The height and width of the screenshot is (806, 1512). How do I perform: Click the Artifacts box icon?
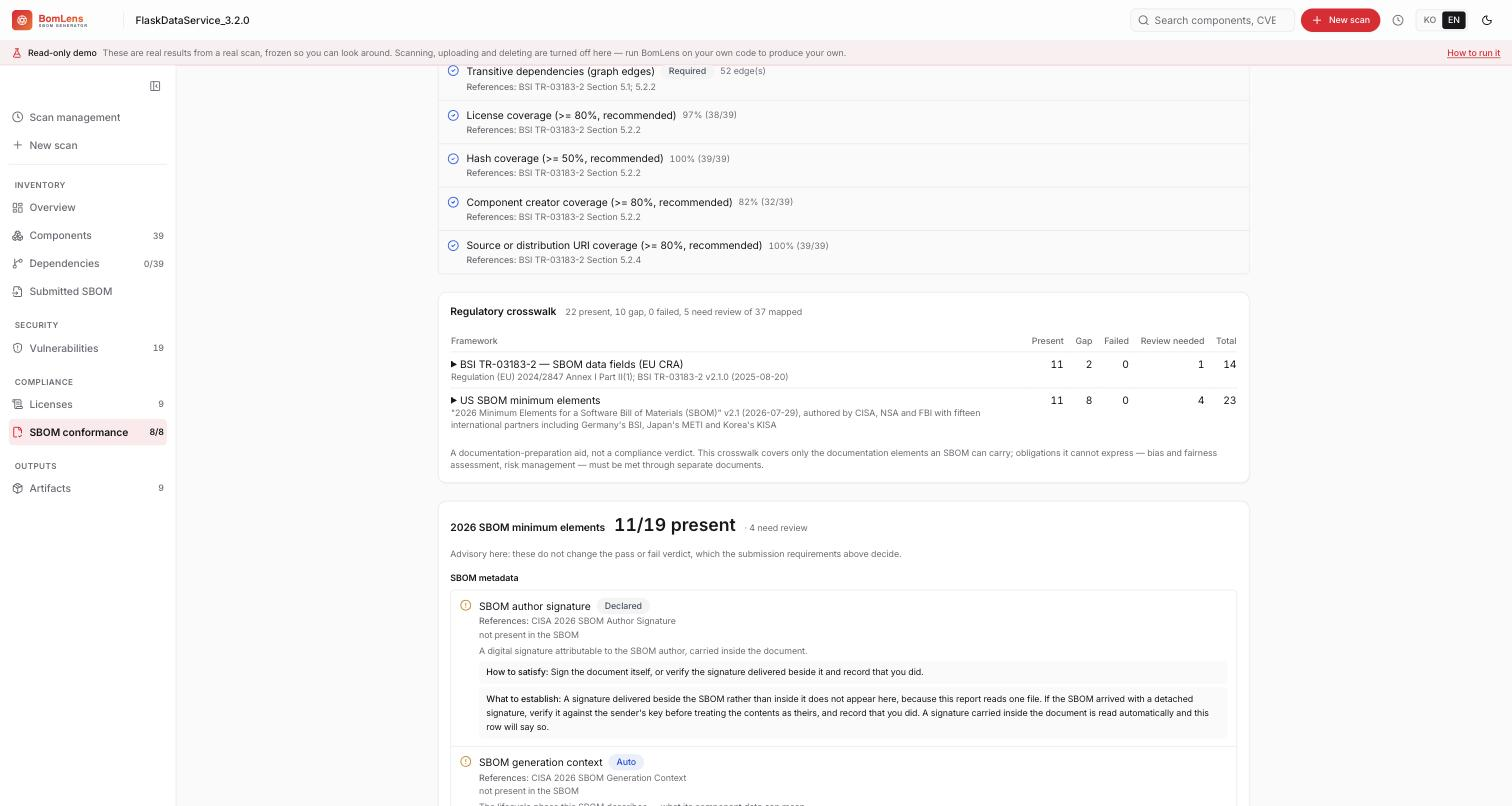click(x=18, y=488)
